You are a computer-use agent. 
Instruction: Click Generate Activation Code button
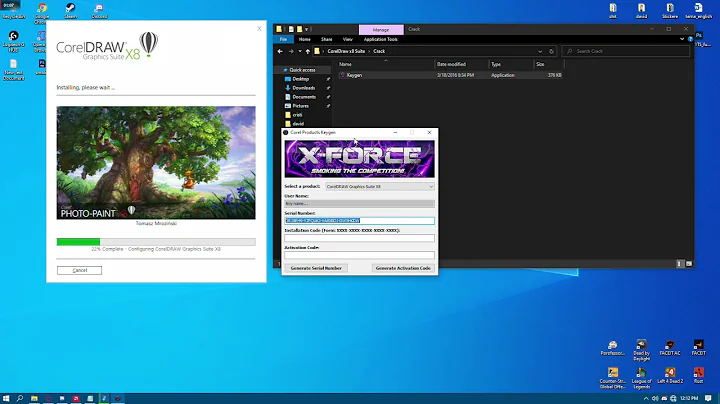pyautogui.click(x=403, y=268)
